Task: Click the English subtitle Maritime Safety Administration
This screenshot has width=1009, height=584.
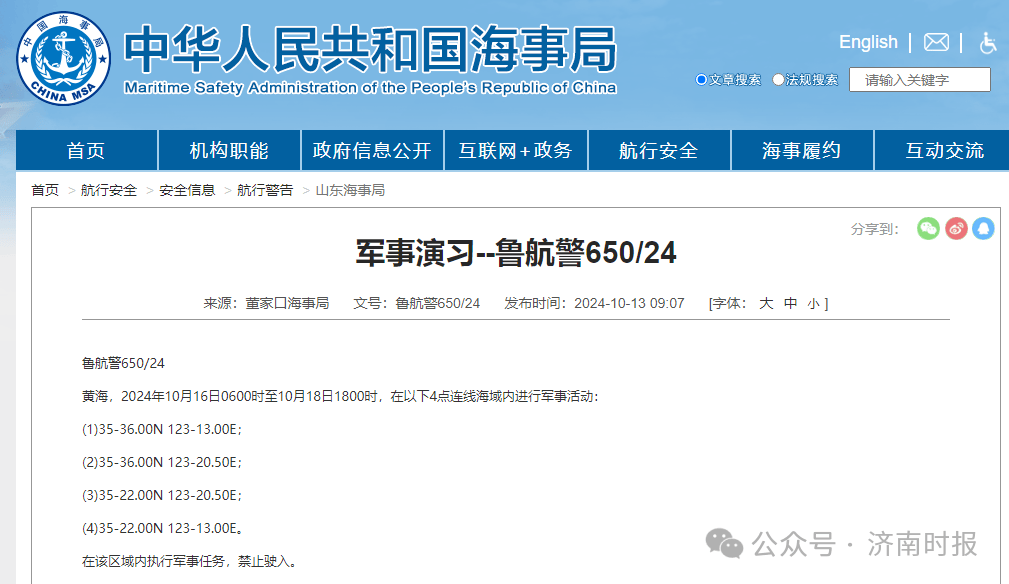Action: click(x=370, y=87)
